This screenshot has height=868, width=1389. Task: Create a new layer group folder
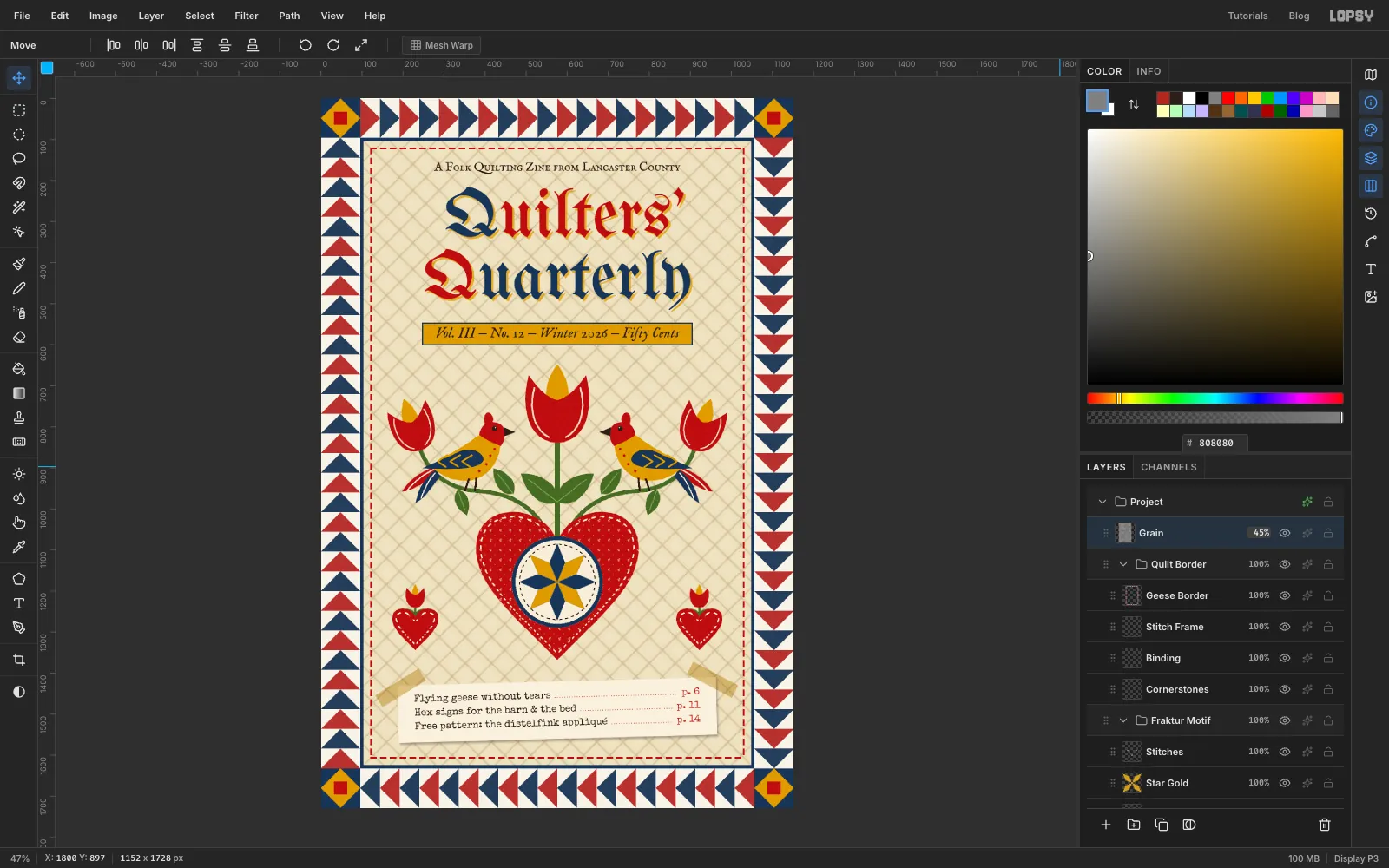tap(1134, 825)
